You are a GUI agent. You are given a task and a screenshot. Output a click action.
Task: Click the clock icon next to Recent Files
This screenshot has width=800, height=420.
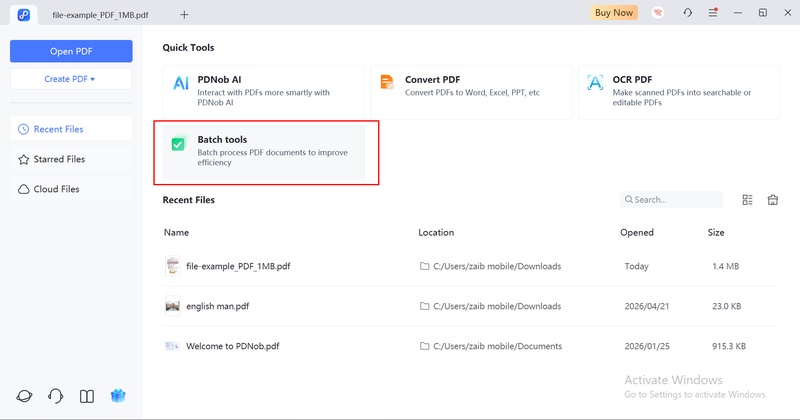(23, 129)
